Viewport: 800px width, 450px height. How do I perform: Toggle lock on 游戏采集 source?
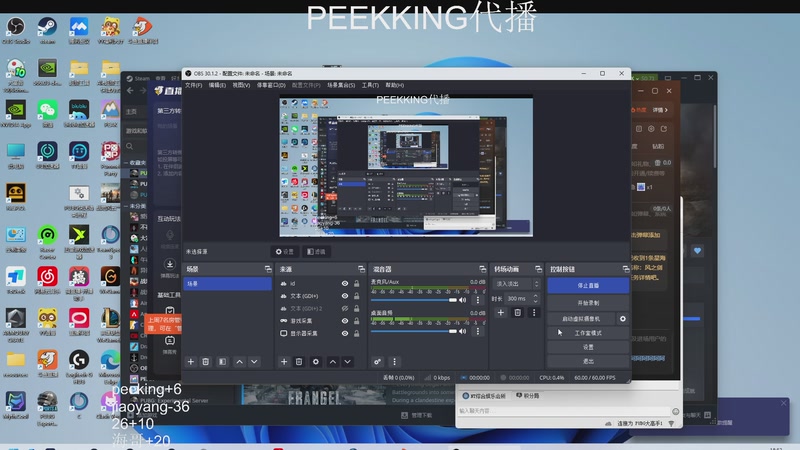pos(357,321)
